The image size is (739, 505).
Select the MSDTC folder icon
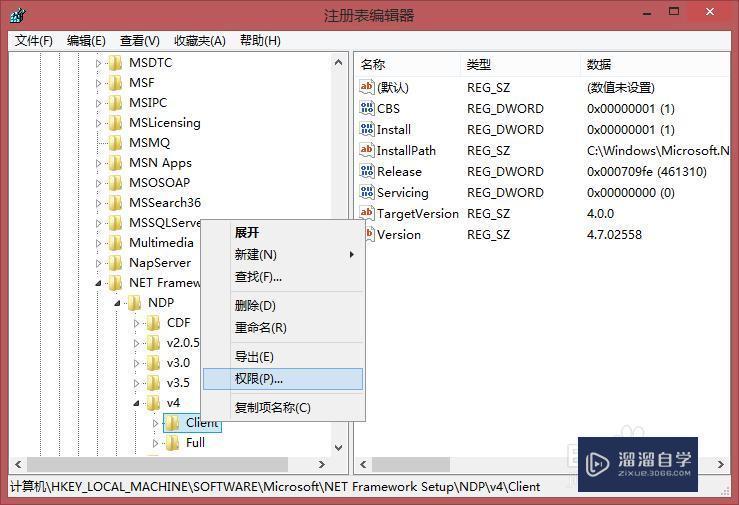(115, 63)
